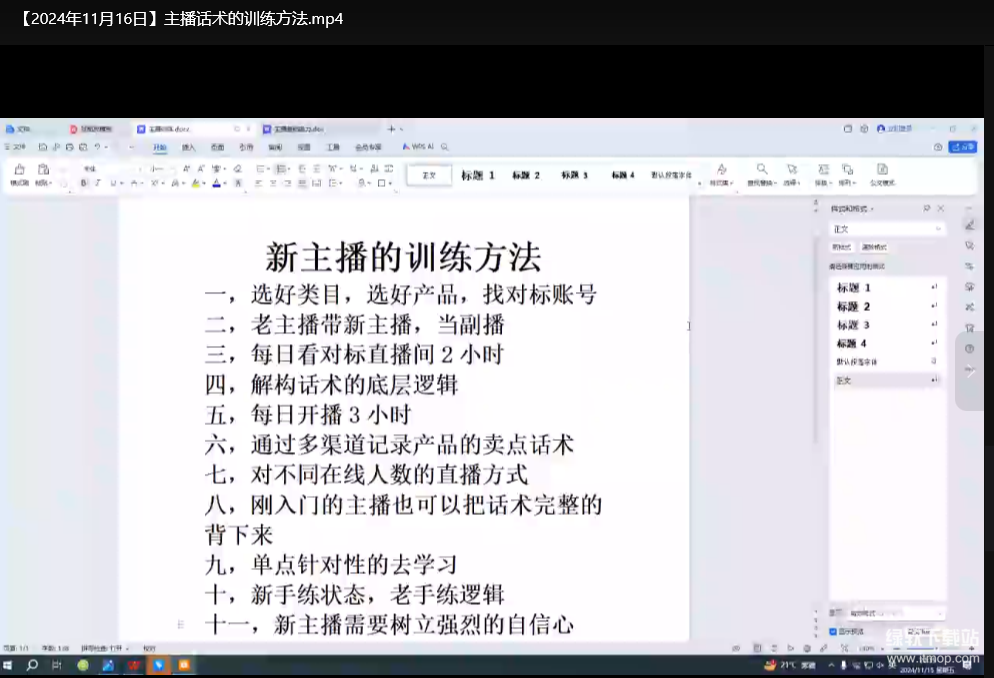Select 标题 3 in the styles panel list
Image resolution: width=994 pixels, height=678 pixels.
point(853,325)
